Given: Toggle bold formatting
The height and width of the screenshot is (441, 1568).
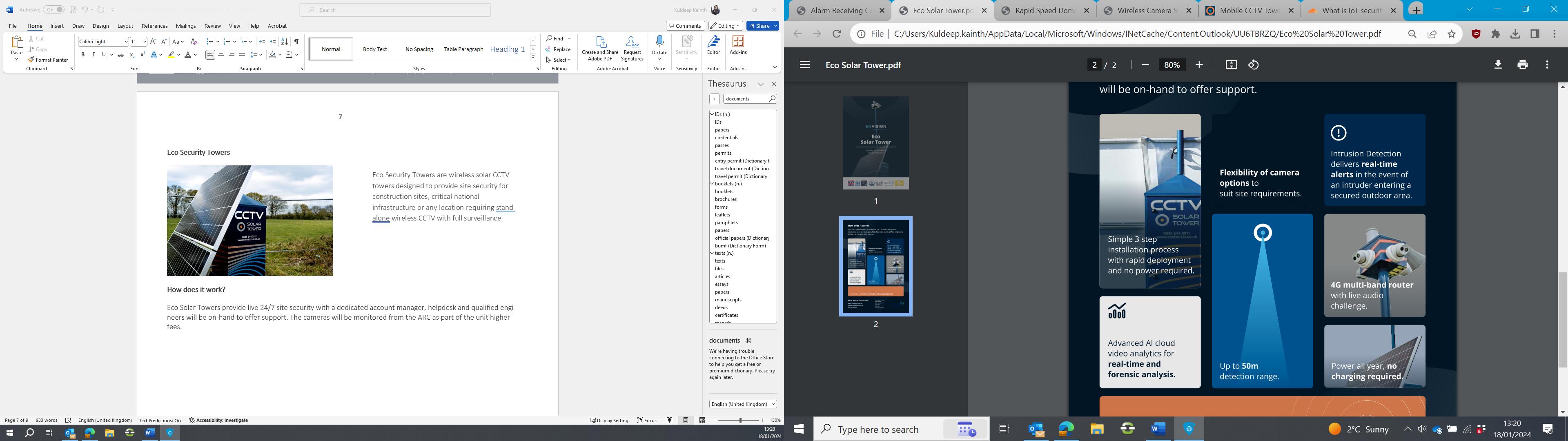Looking at the screenshot, I should point(83,55).
